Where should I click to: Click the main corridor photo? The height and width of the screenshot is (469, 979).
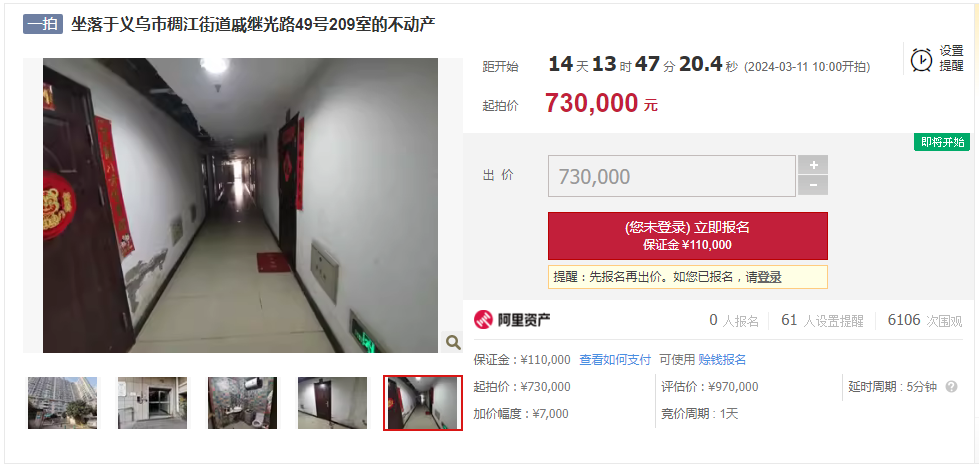point(240,205)
